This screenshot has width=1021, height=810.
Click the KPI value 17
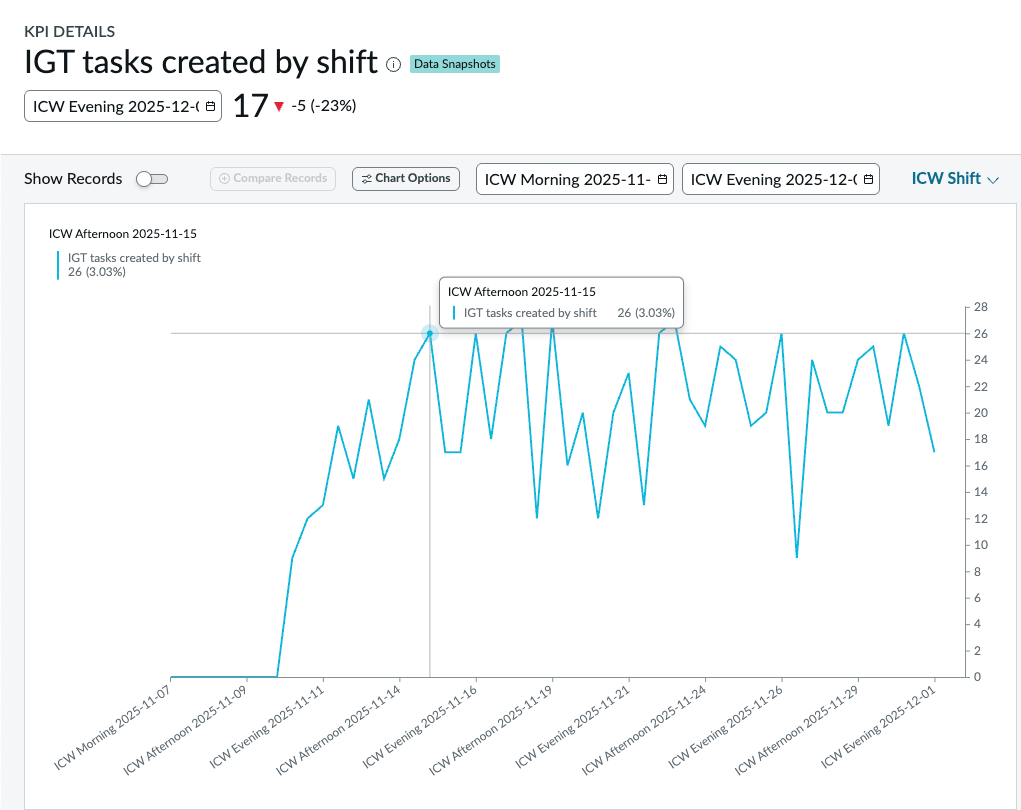pyautogui.click(x=250, y=105)
